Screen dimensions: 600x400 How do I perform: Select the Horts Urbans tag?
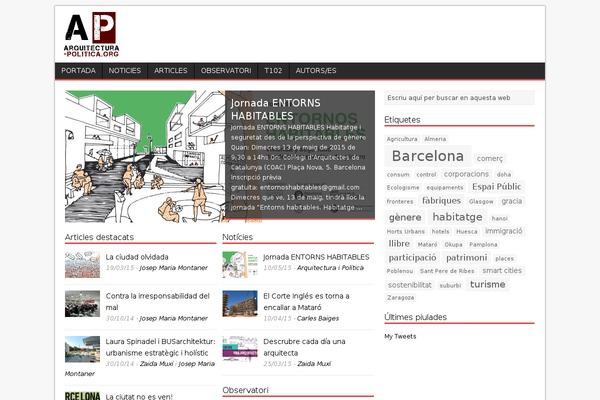pyautogui.click(x=406, y=232)
